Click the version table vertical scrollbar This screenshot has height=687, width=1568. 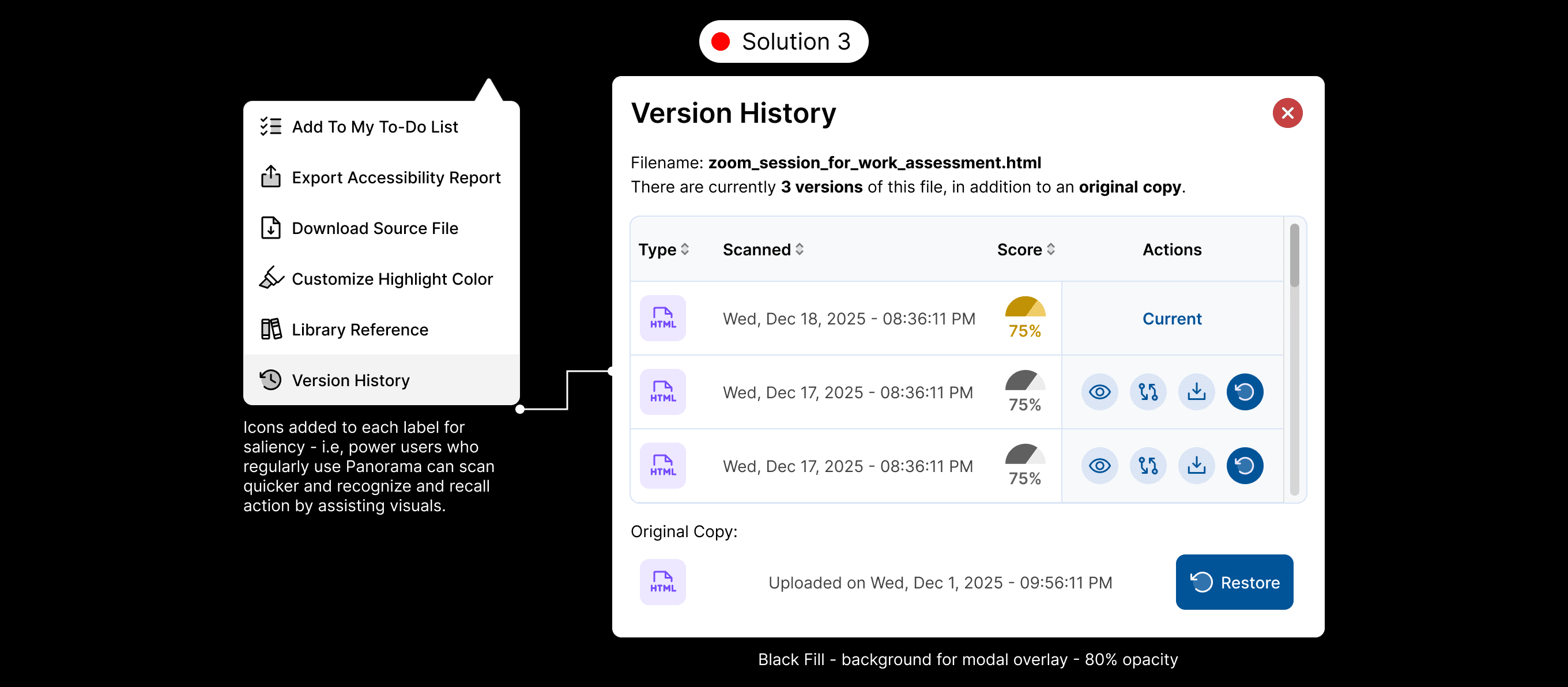tap(1294, 255)
